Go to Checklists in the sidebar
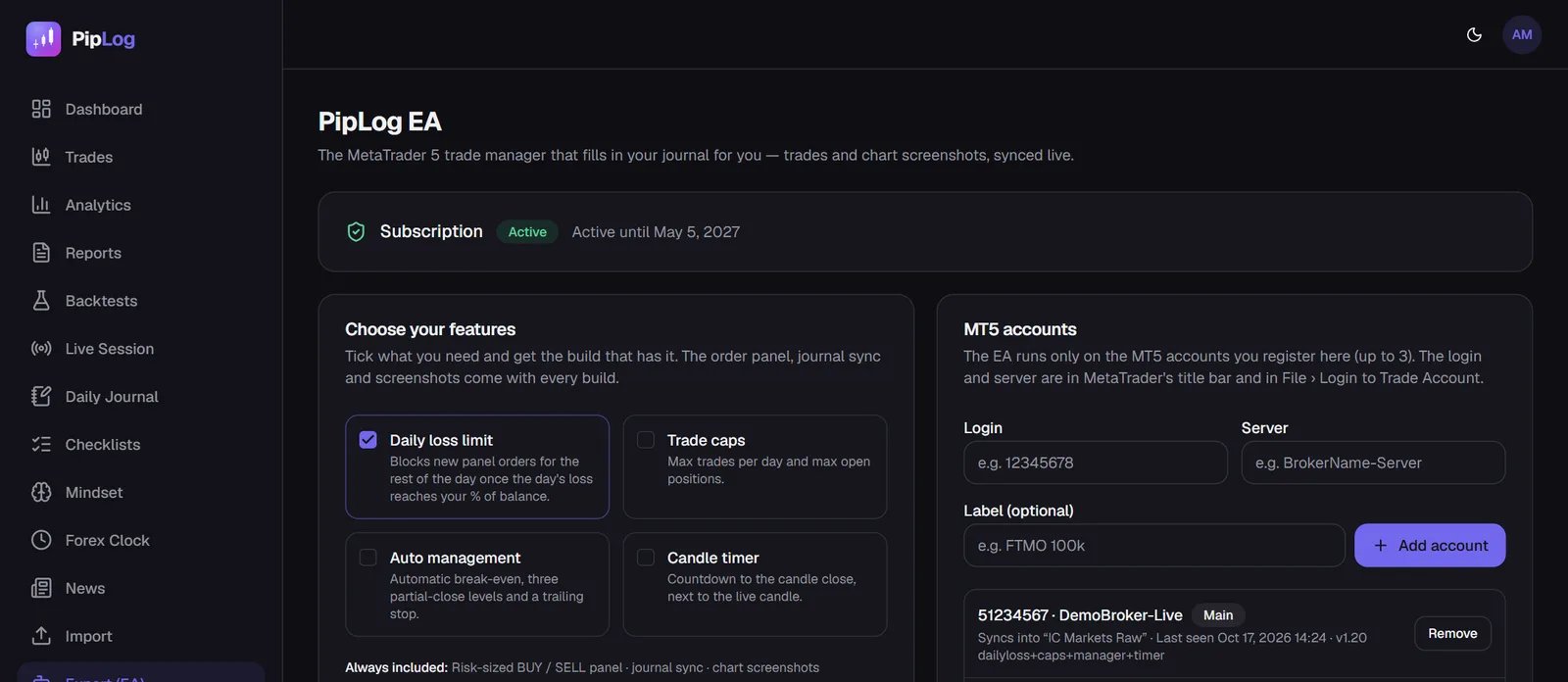The height and width of the screenshot is (682, 1568). click(141, 445)
